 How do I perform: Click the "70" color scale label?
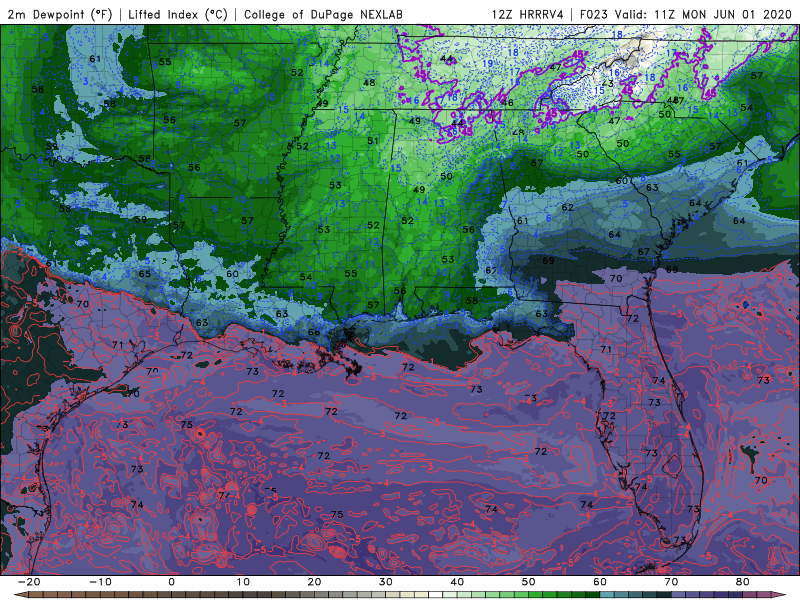tap(671, 582)
